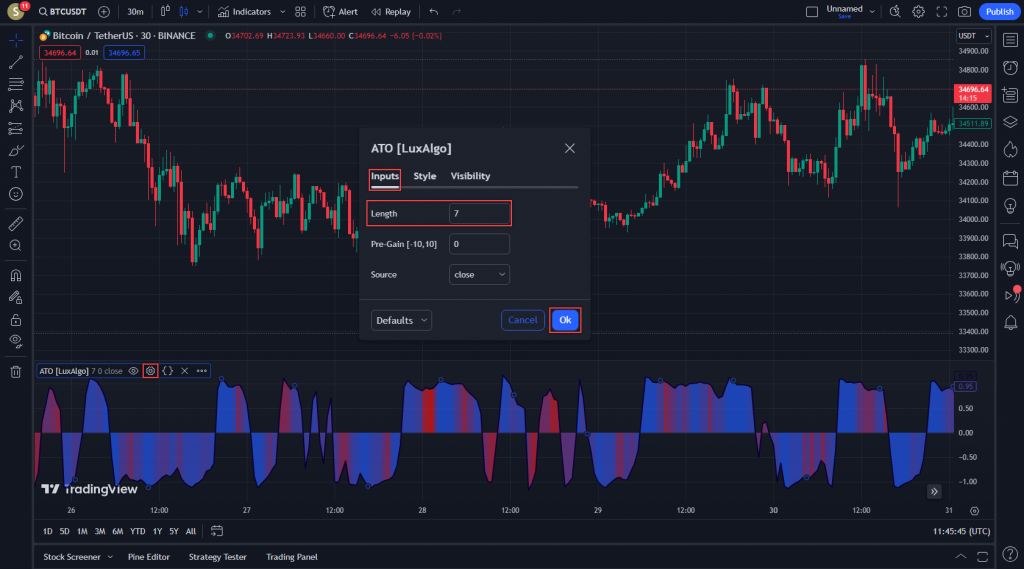Toggle stay in drawing mode
The width and height of the screenshot is (1024, 569).
point(16,297)
